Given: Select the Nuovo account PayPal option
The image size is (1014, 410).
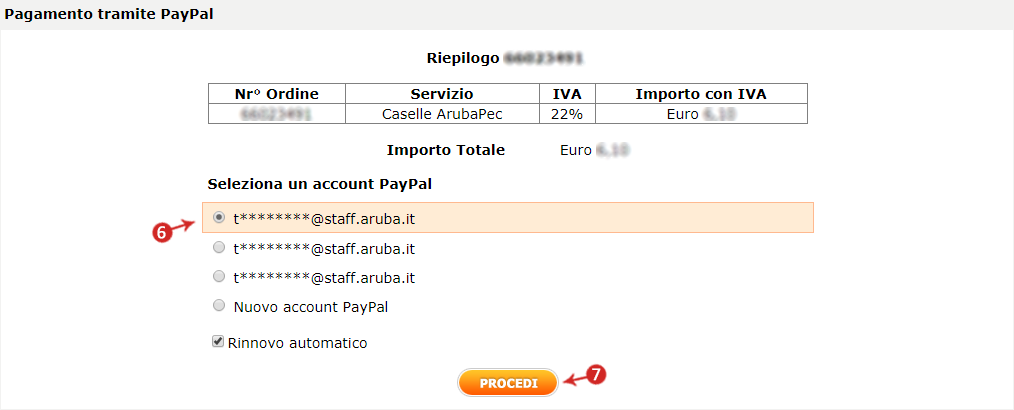Looking at the screenshot, I should pyautogui.click(x=219, y=306).
